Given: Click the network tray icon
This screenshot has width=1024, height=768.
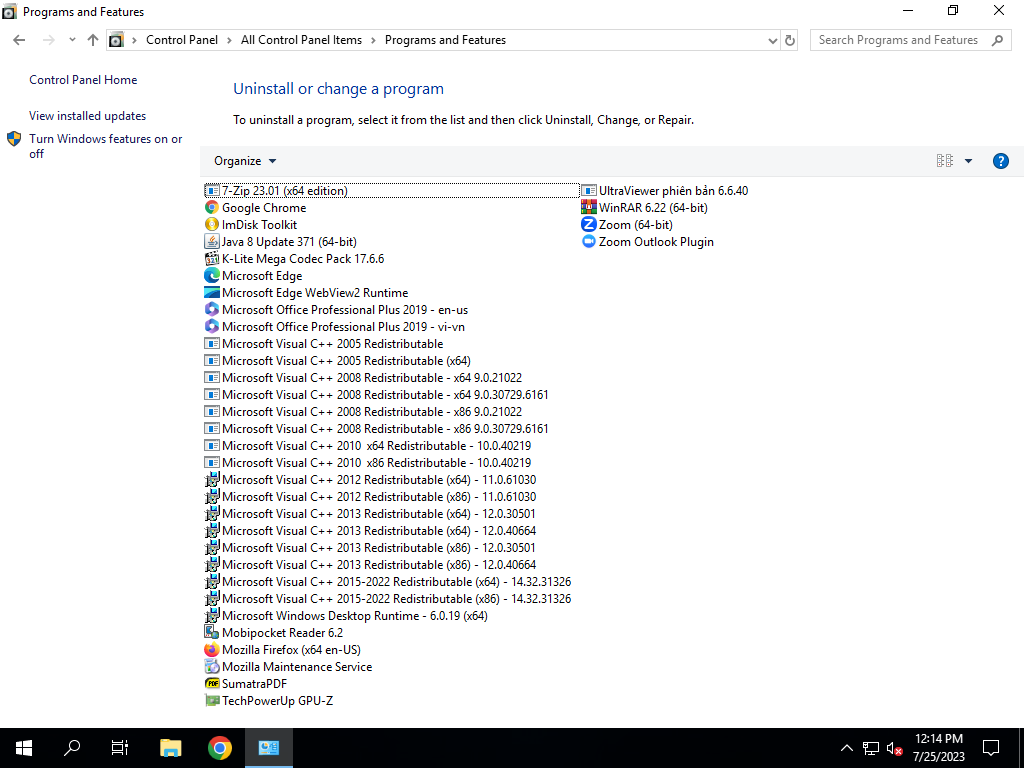Looking at the screenshot, I should coord(871,748).
